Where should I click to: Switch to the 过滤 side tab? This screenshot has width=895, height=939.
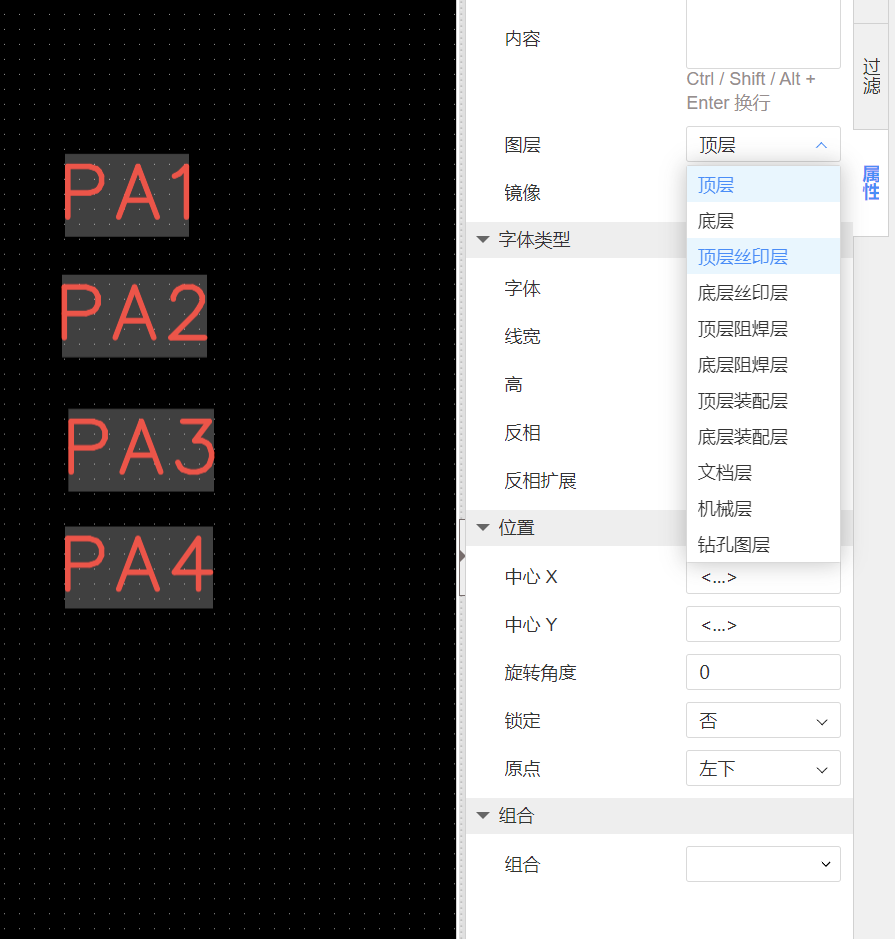pos(871,77)
